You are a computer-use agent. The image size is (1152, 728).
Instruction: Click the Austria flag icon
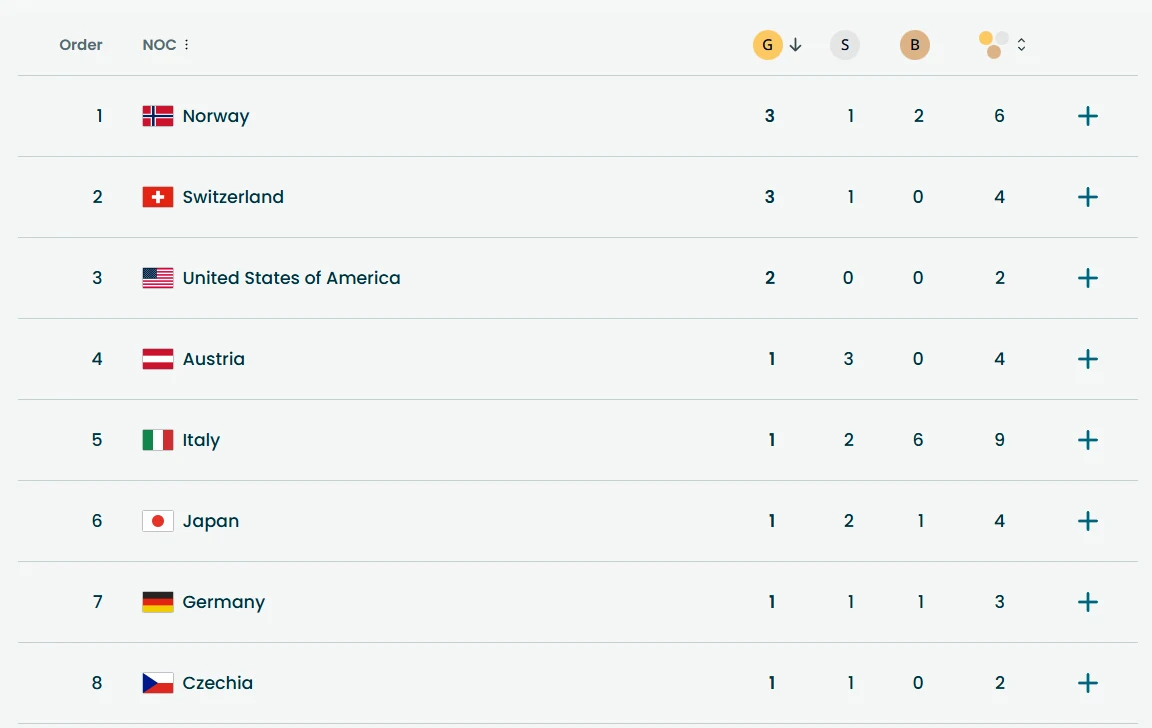(157, 358)
